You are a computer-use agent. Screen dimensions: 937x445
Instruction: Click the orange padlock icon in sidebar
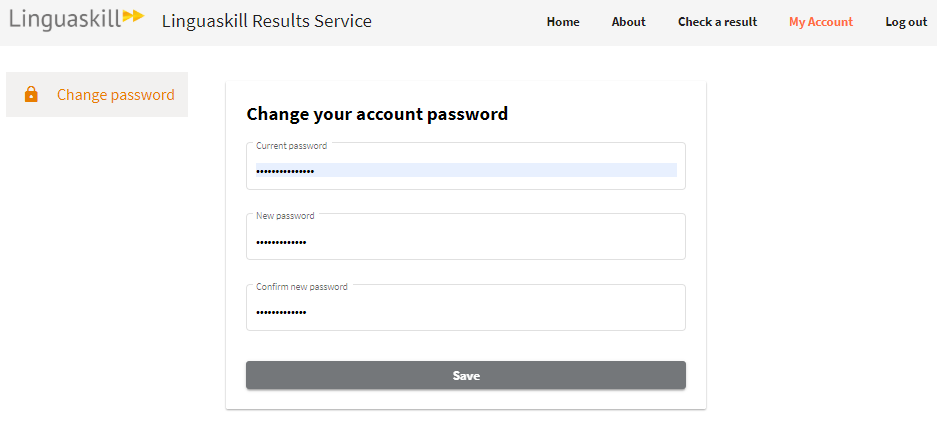31,94
